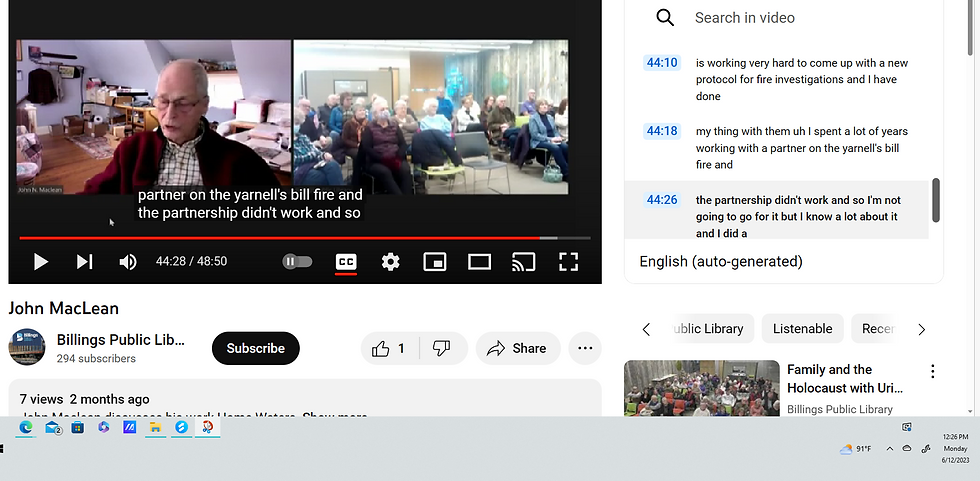
Task: Open the Family and the Holocaust video thumbnail
Action: point(701,388)
